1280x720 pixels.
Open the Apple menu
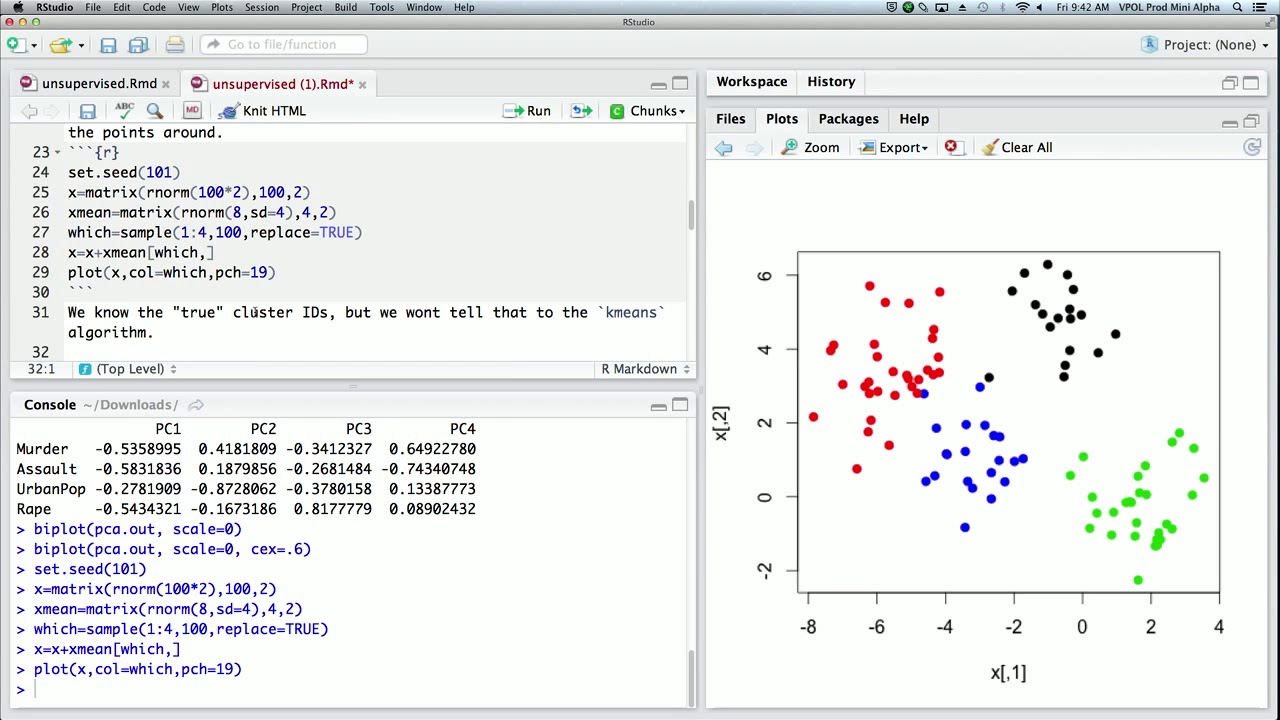[x=17, y=7]
